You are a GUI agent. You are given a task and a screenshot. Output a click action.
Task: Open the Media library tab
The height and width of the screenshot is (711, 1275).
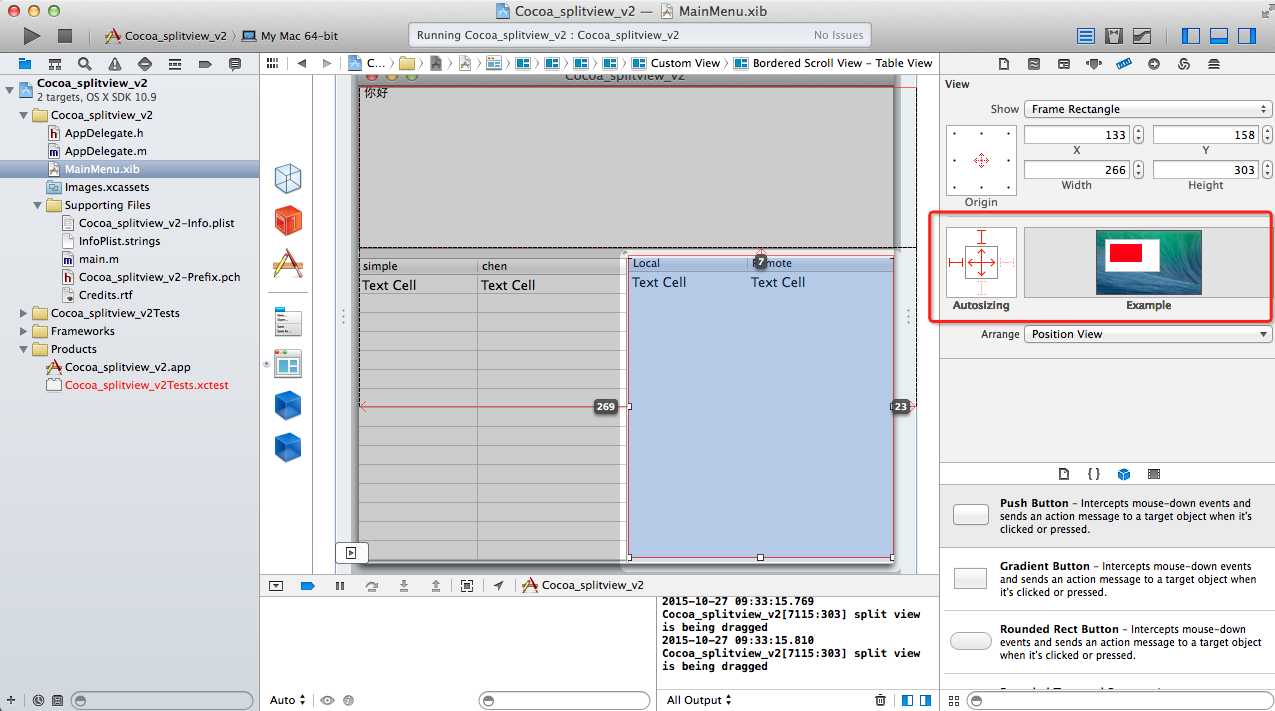tap(1154, 474)
